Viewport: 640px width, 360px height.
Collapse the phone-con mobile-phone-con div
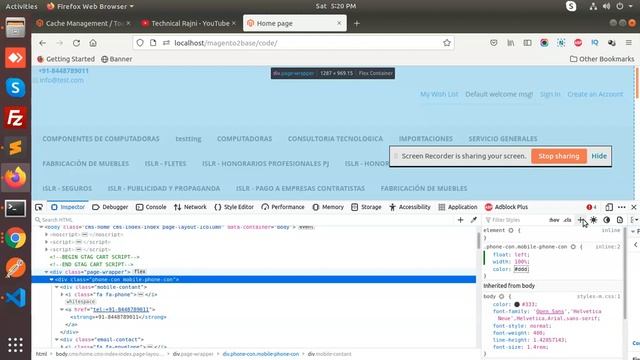coord(51,280)
